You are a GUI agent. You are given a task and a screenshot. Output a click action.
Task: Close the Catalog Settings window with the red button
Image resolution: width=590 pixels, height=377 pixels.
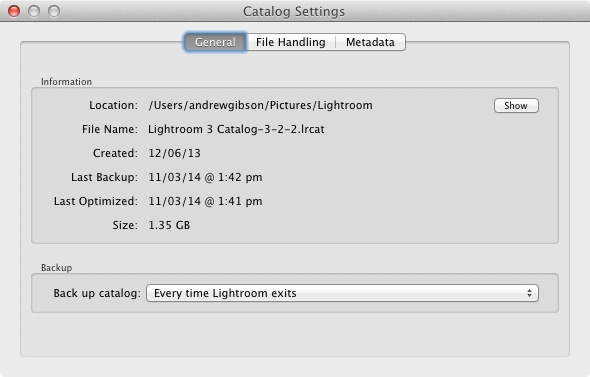(14, 11)
